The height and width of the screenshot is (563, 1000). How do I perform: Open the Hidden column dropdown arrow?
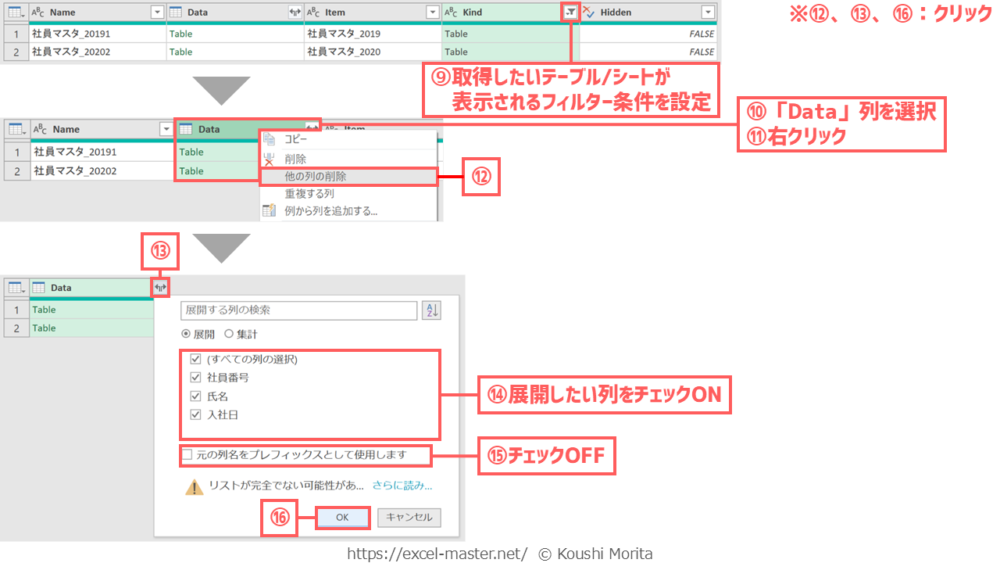tap(708, 12)
